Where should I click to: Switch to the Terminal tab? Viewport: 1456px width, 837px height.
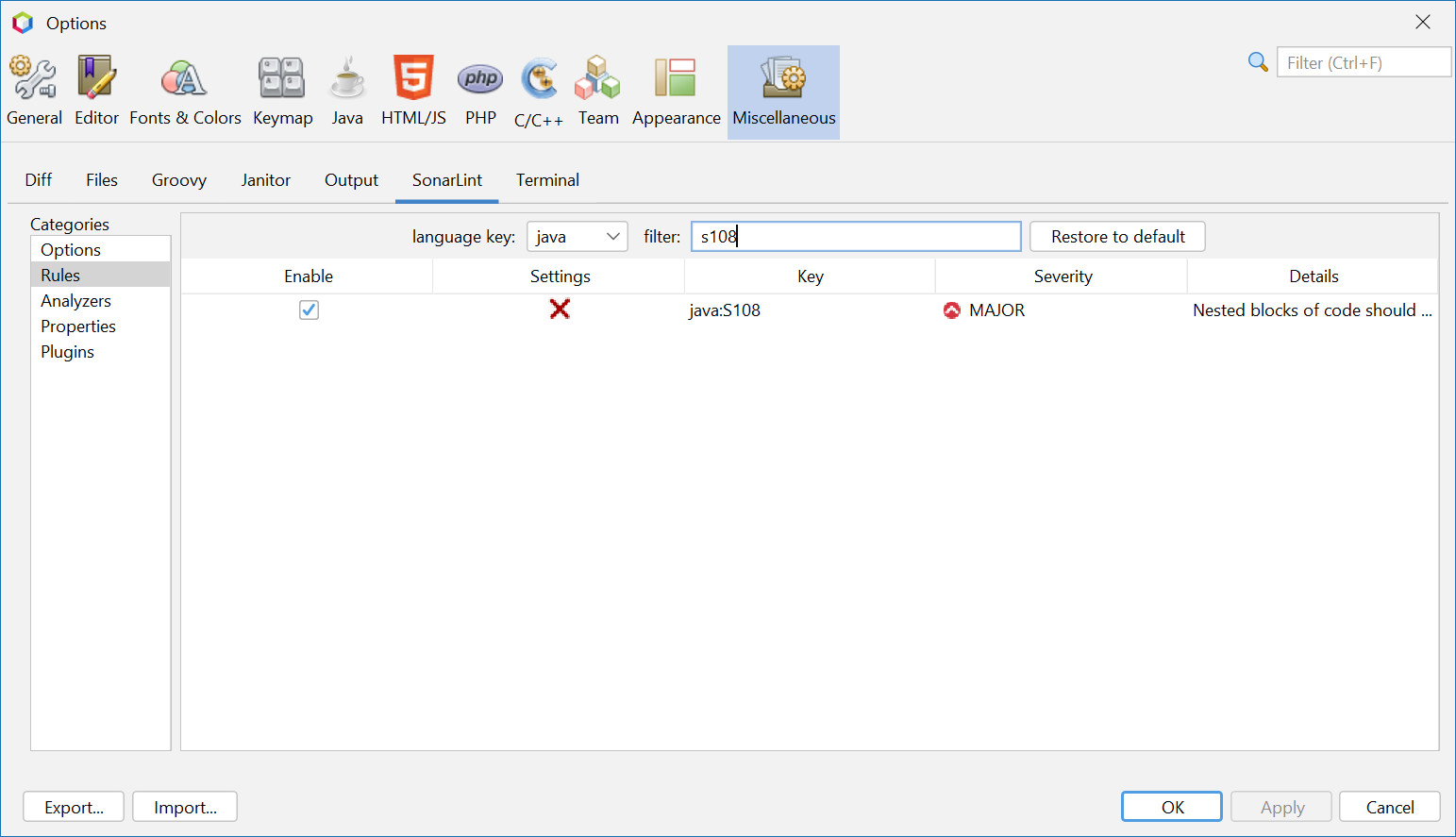[547, 179]
